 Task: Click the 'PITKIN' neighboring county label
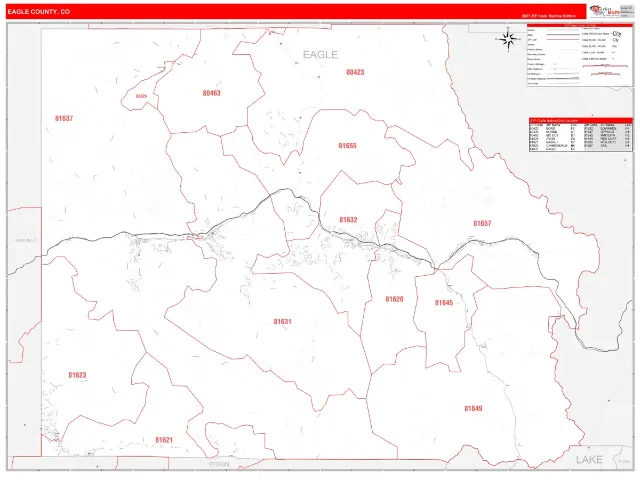pyautogui.click(x=219, y=464)
